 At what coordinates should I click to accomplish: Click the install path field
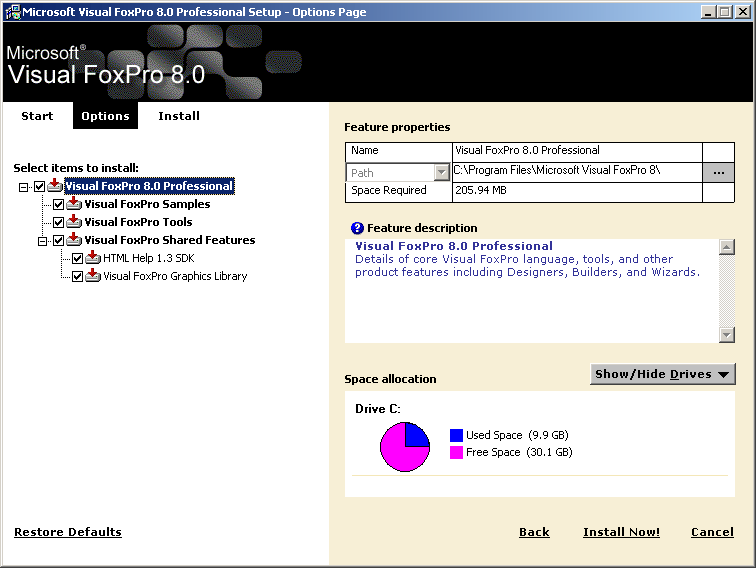[577, 172]
